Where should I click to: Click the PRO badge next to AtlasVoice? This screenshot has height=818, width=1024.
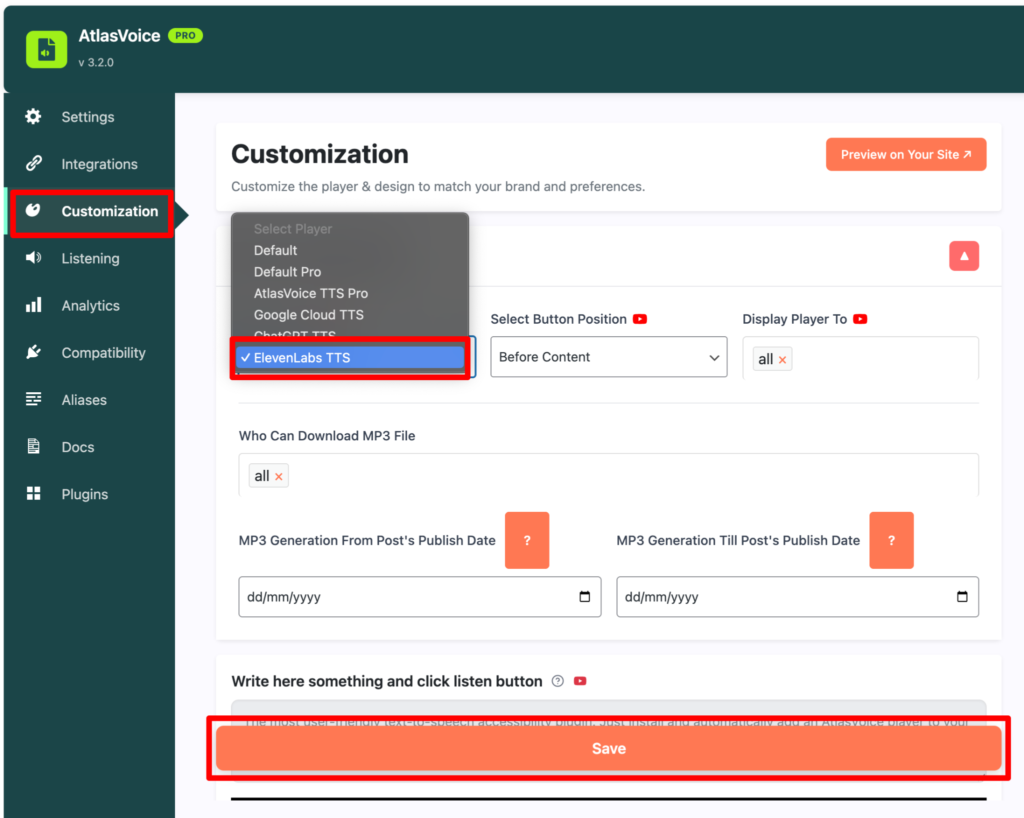pos(185,36)
